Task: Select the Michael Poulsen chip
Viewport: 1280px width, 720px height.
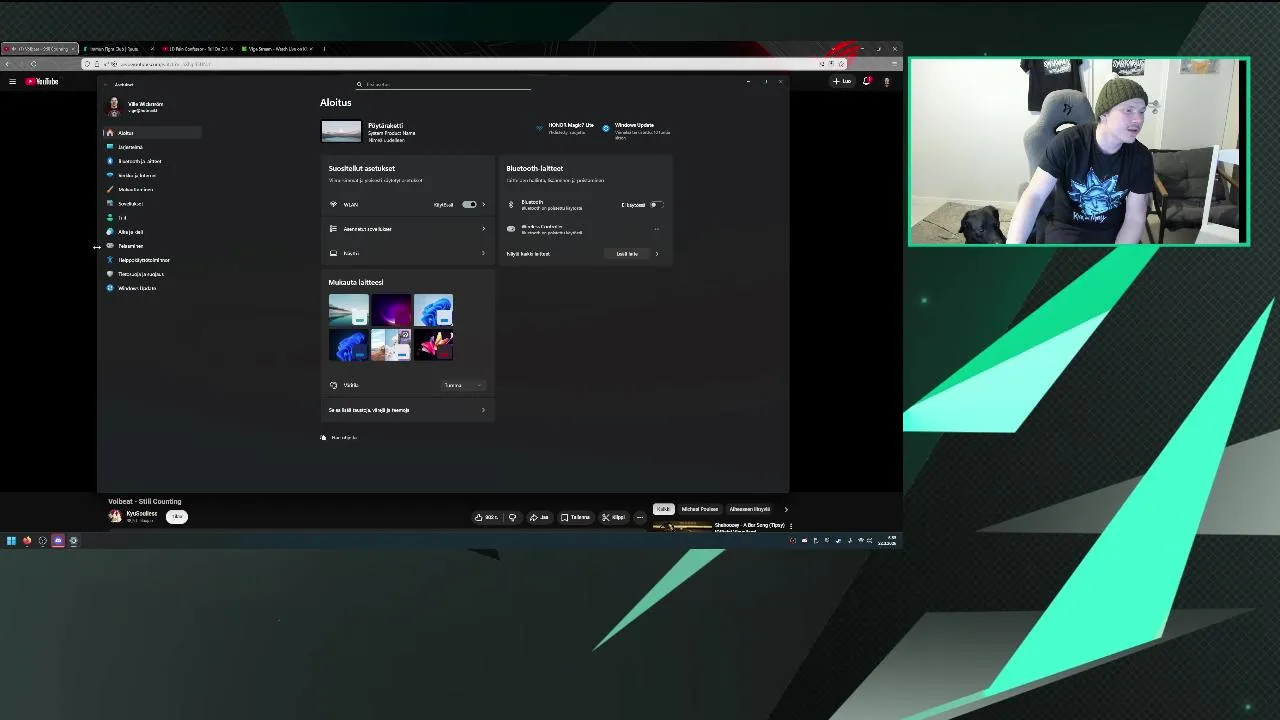Action: coord(700,509)
